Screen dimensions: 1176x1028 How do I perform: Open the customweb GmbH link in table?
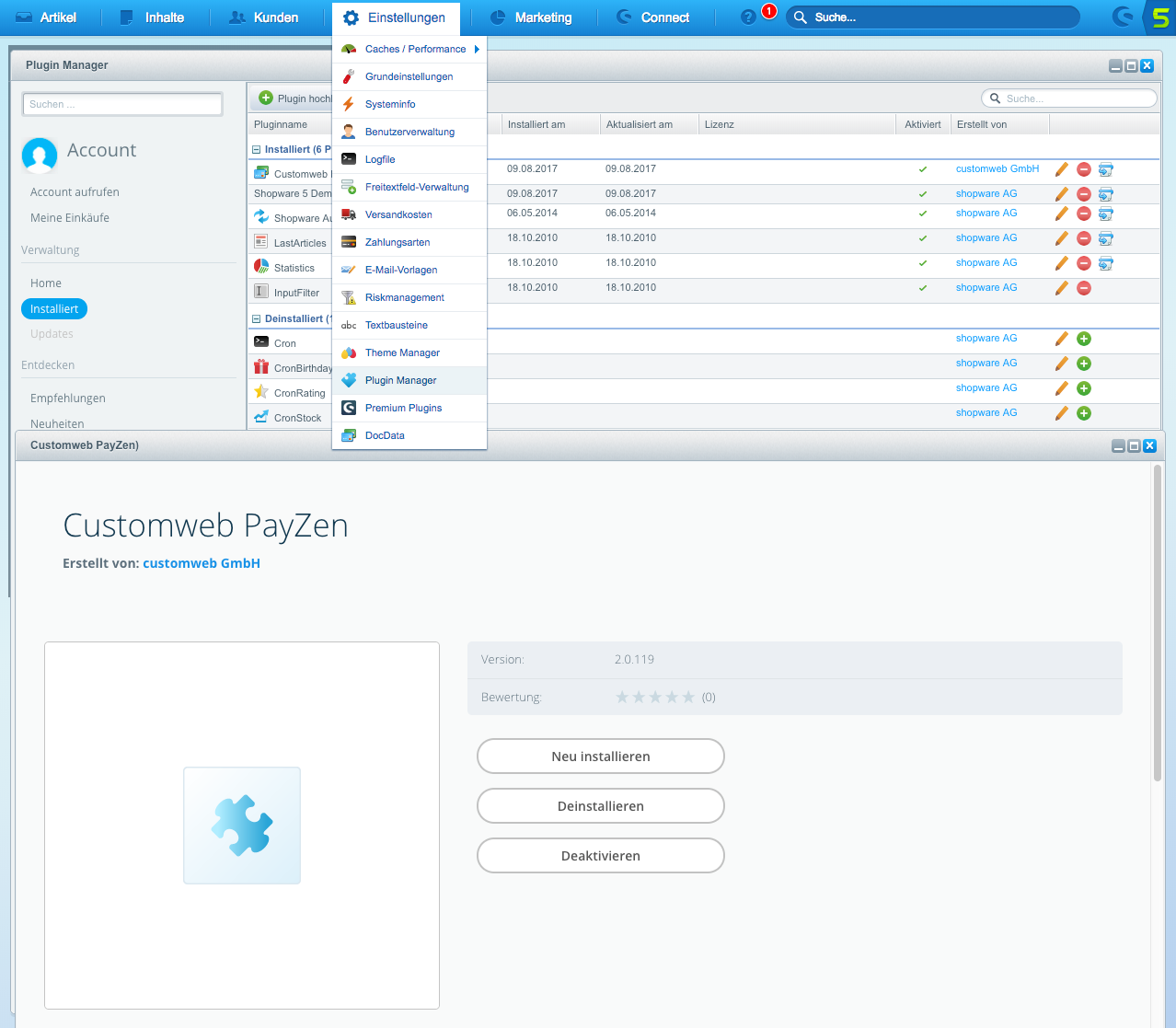[997, 168]
